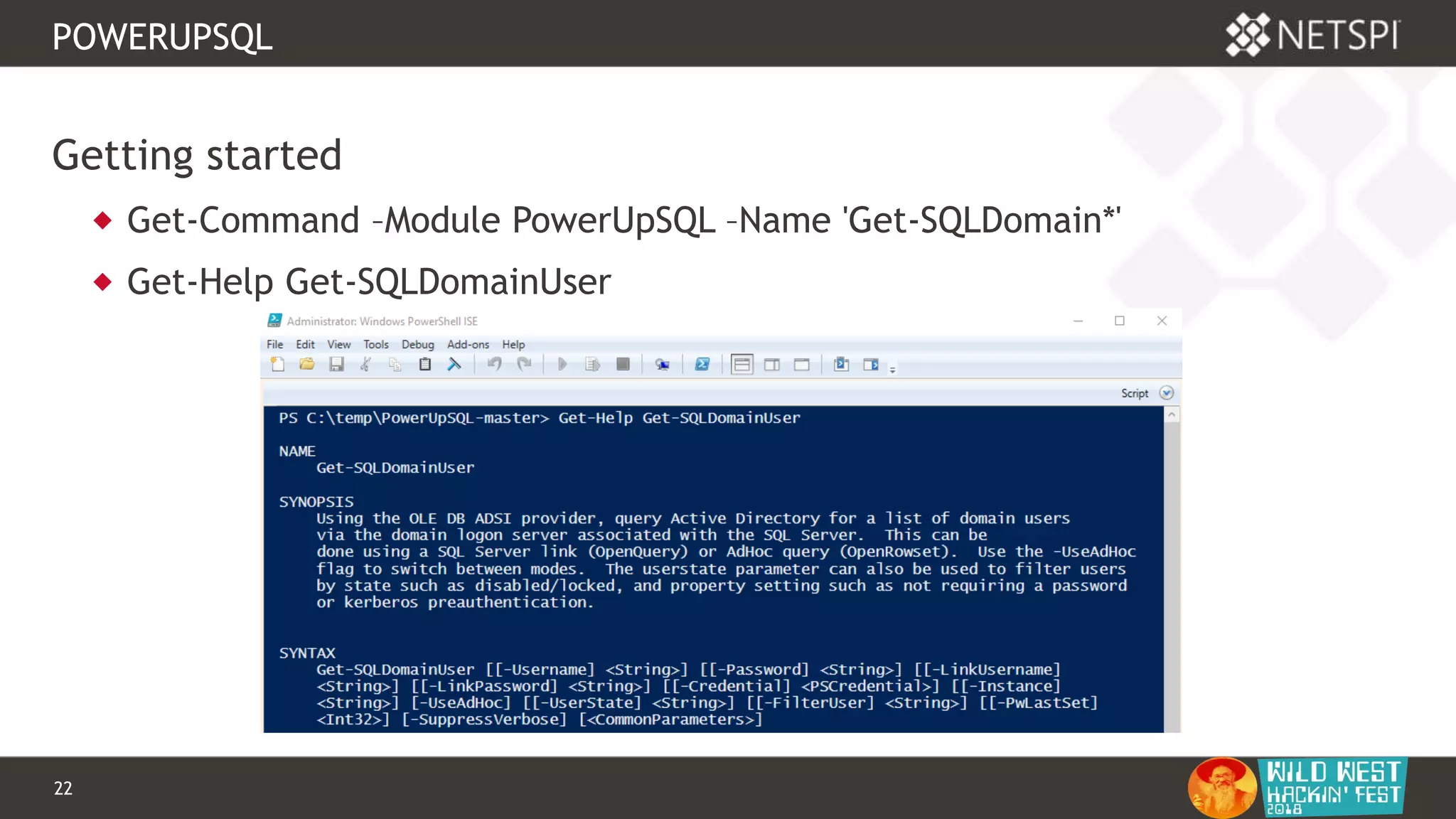Click the PowerShell ISE title bar icon
Viewport: 1456px width, 819px height.
point(274,321)
